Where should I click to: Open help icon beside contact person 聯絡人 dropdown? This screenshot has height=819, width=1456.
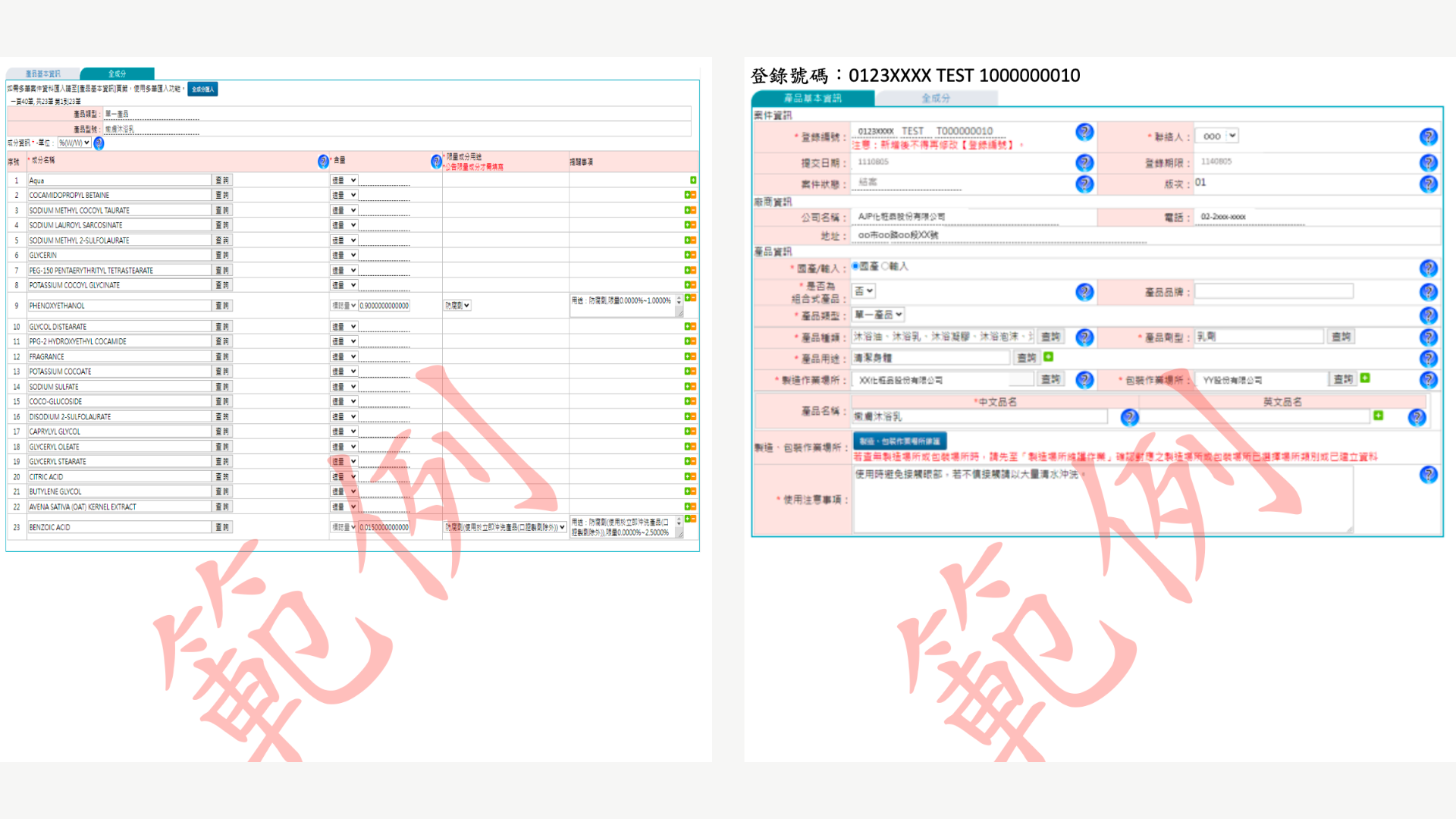[x=1428, y=136]
